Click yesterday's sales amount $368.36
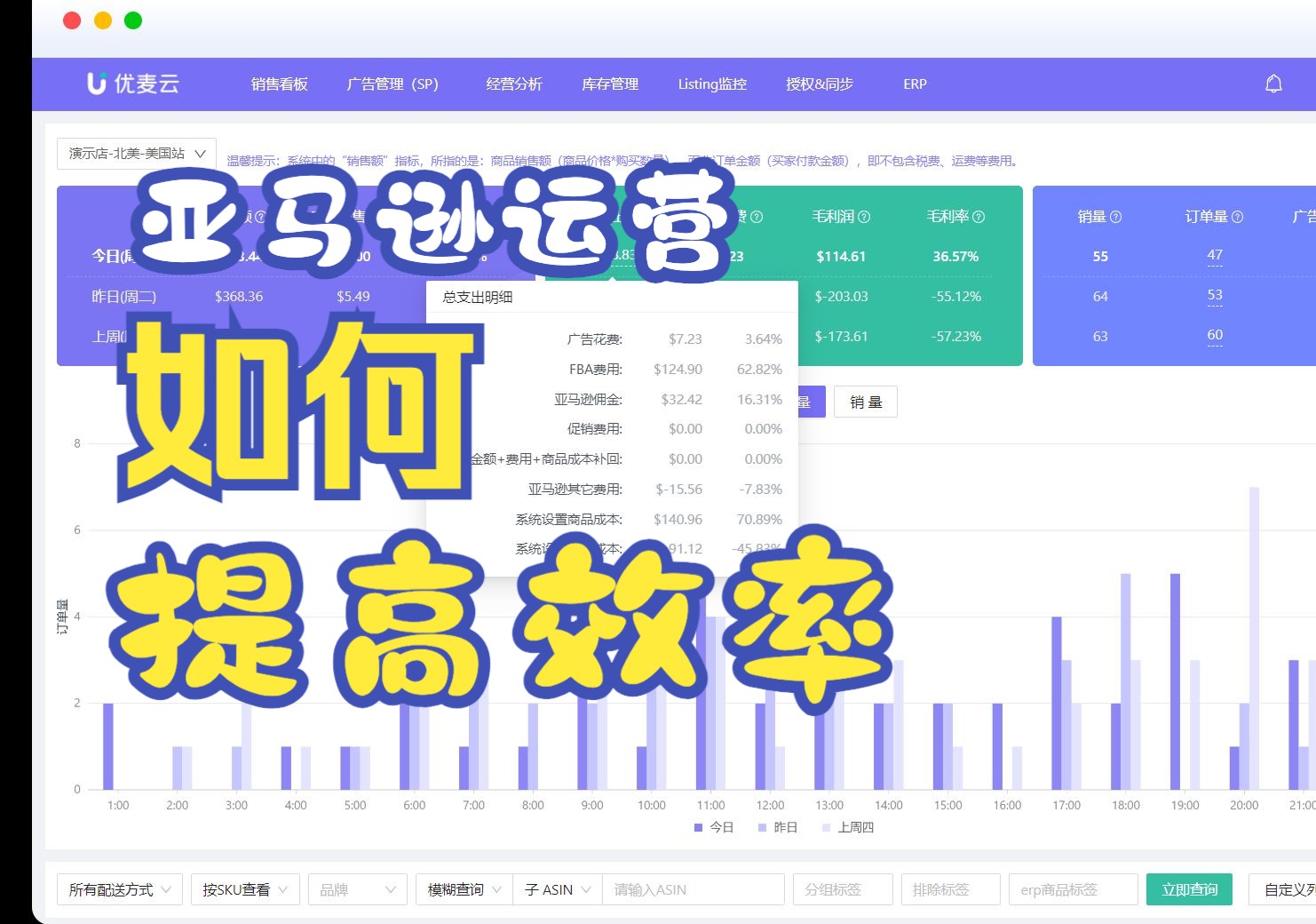 [x=239, y=297]
